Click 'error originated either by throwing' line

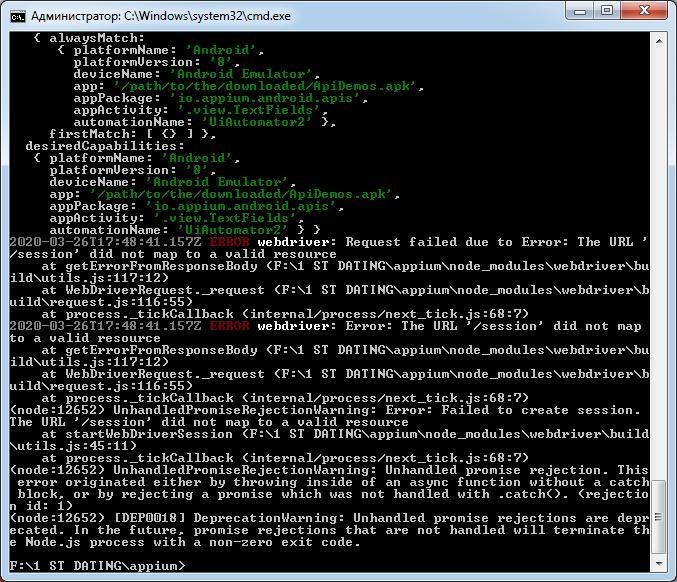click(333, 482)
